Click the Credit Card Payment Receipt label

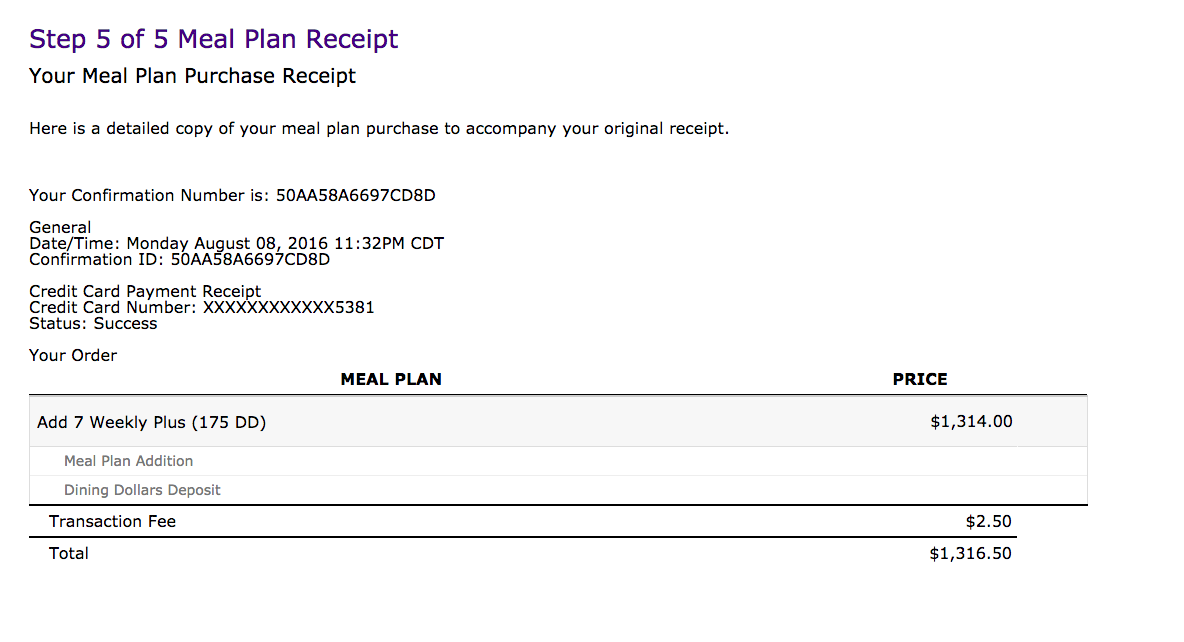tap(145, 292)
